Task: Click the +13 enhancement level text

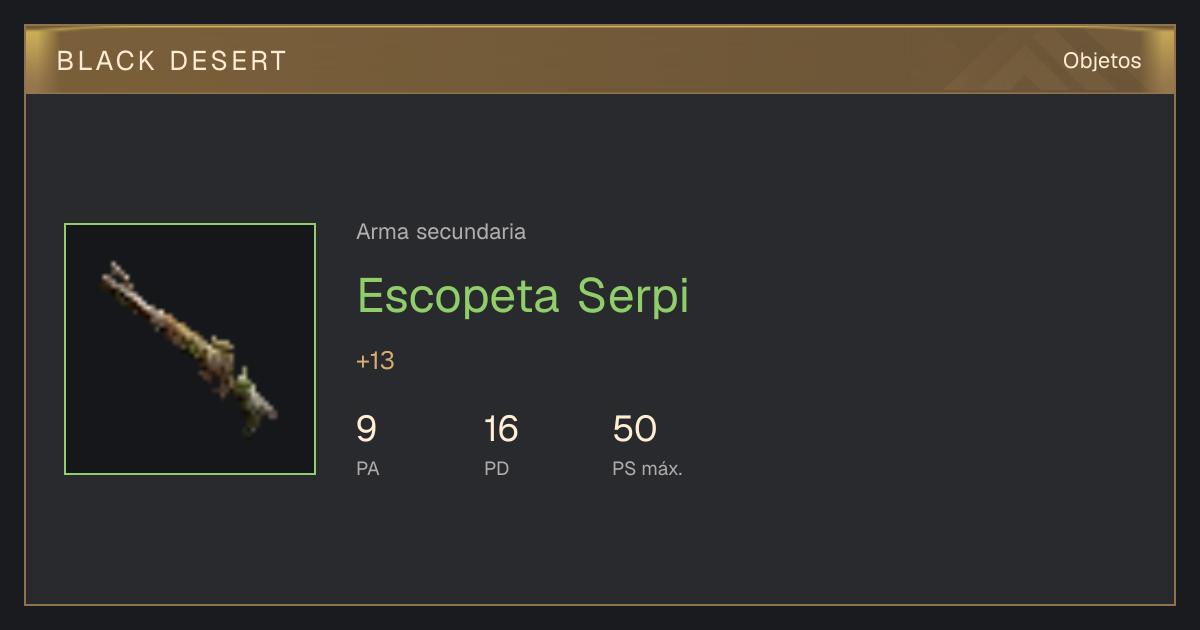Action: pyautogui.click(x=375, y=361)
